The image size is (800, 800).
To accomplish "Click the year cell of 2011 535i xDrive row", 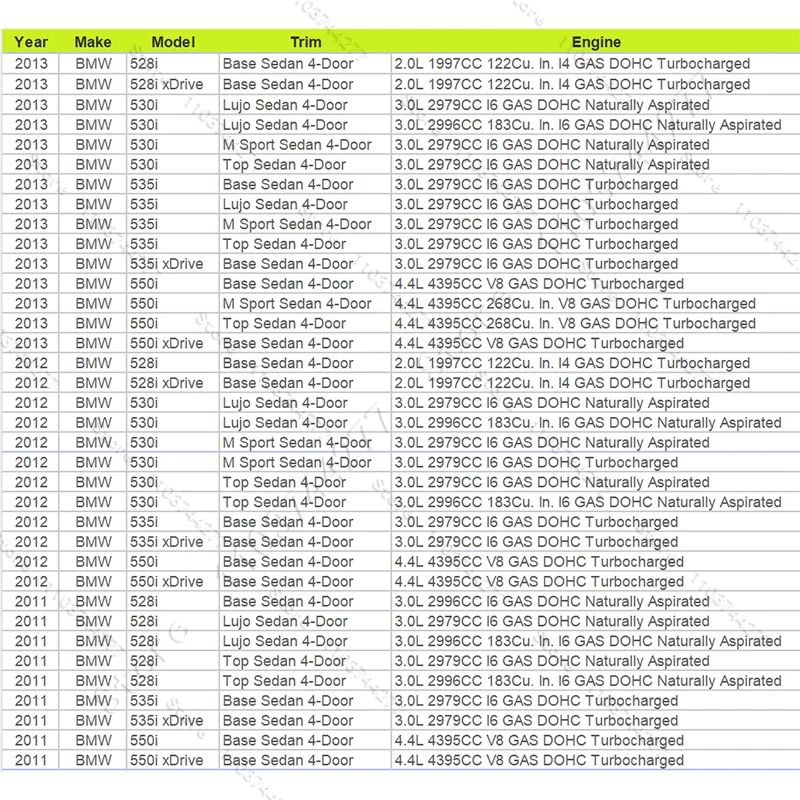I will pos(31,720).
